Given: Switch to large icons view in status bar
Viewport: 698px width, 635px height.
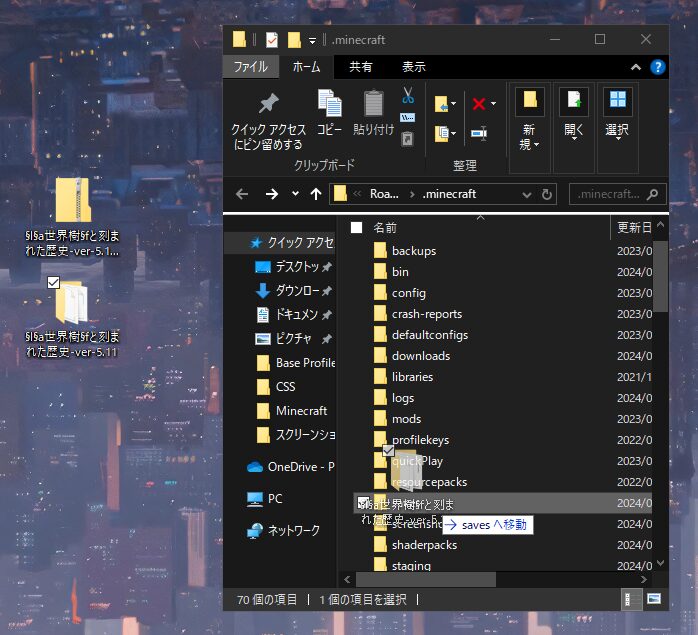Looking at the screenshot, I should [654, 599].
